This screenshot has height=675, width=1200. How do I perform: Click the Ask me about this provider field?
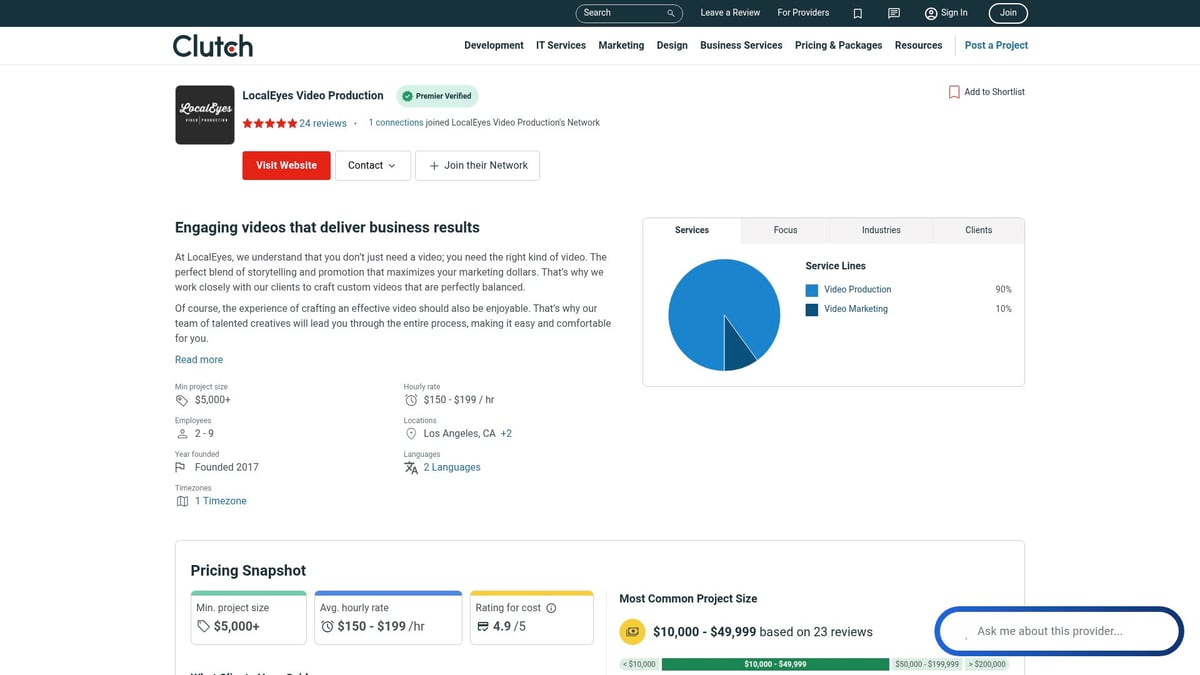click(x=1059, y=632)
